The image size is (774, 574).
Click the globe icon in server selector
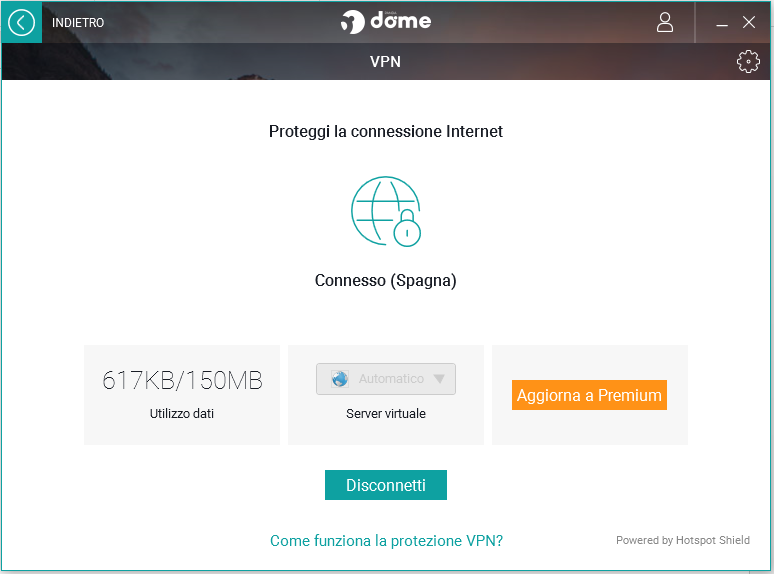pos(339,379)
